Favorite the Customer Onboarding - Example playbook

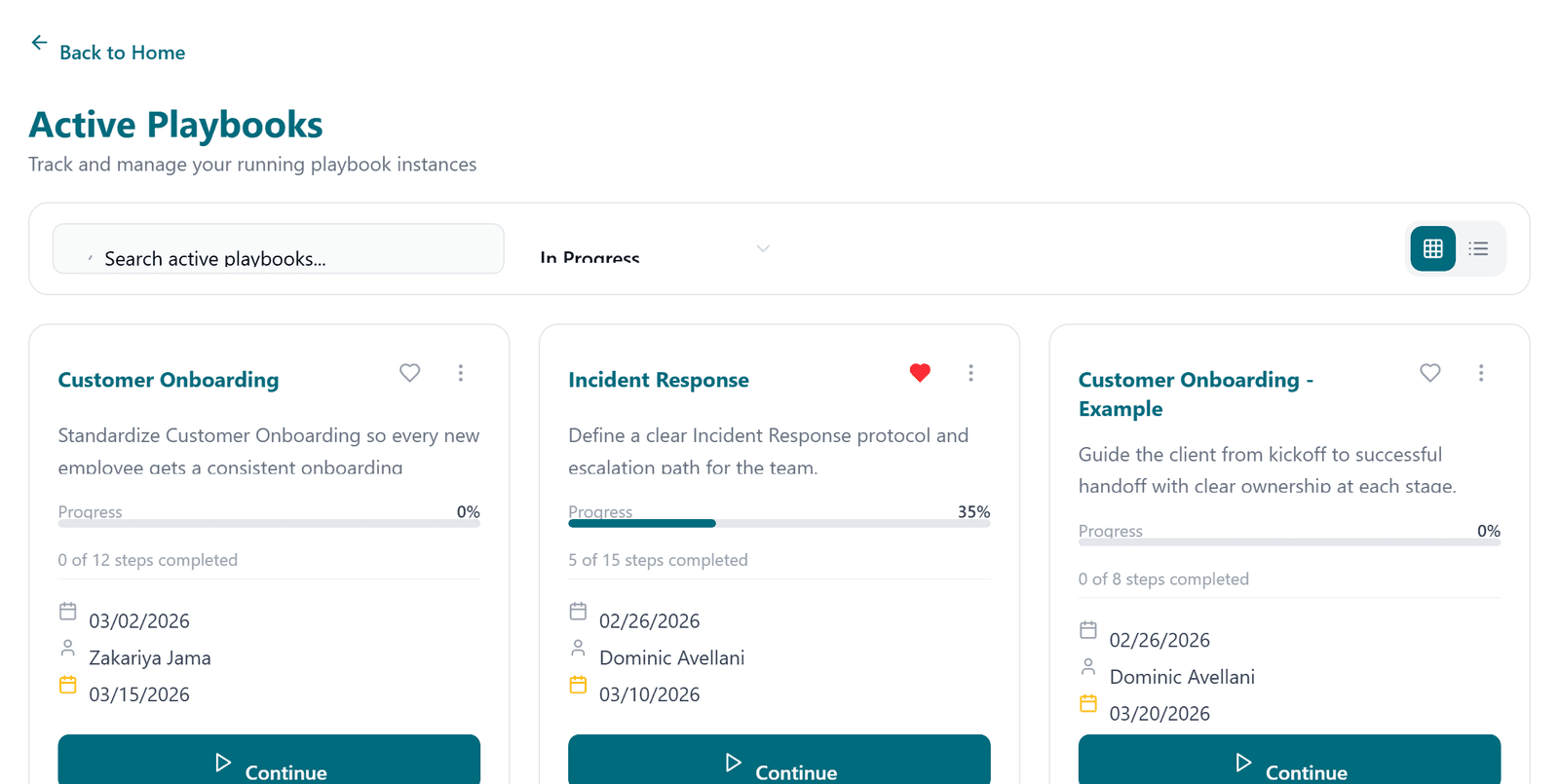pyautogui.click(x=1430, y=373)
